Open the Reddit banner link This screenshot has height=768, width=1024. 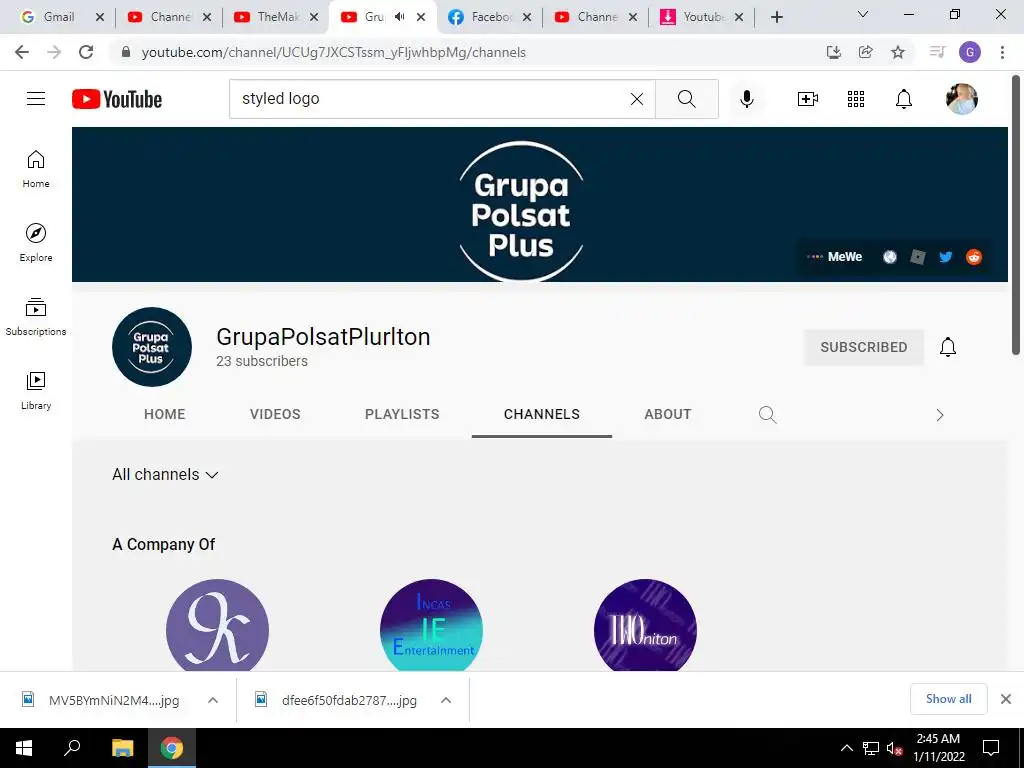[x=974, y=257]
